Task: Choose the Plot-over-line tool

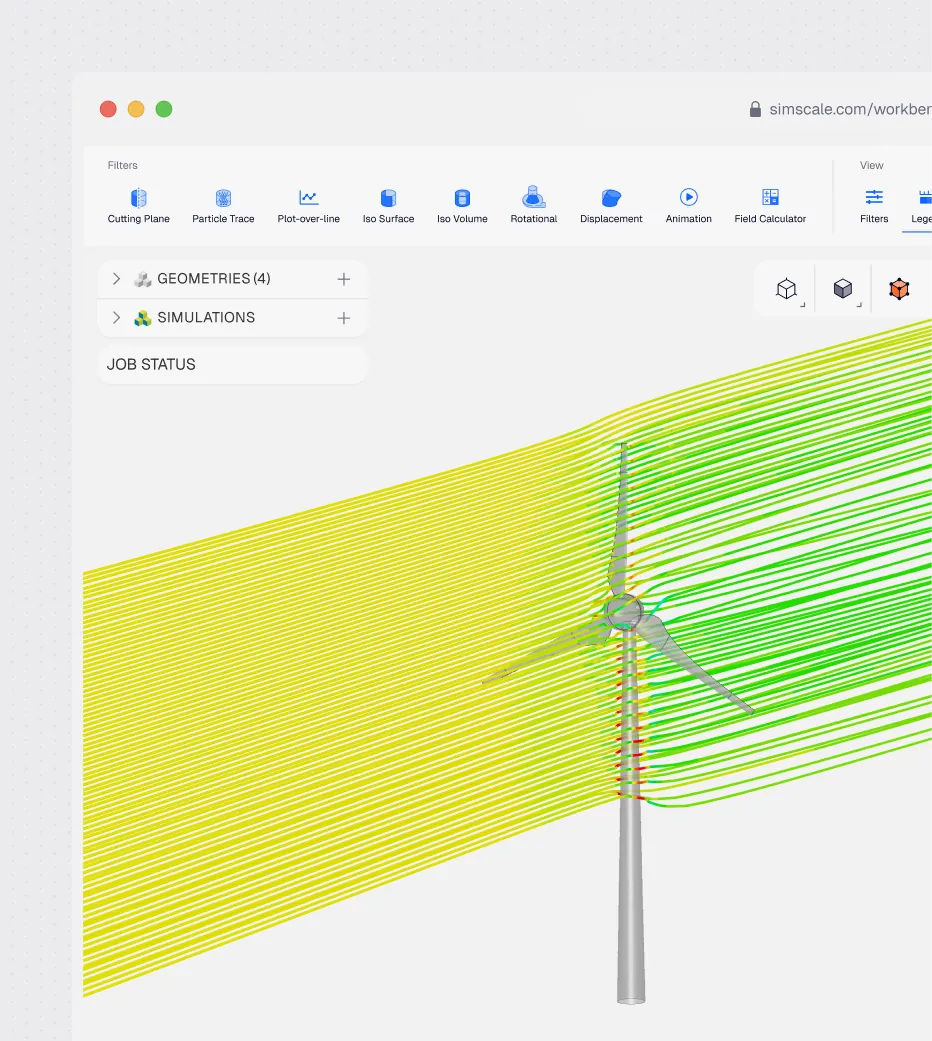Action: (x=309, y=206)
